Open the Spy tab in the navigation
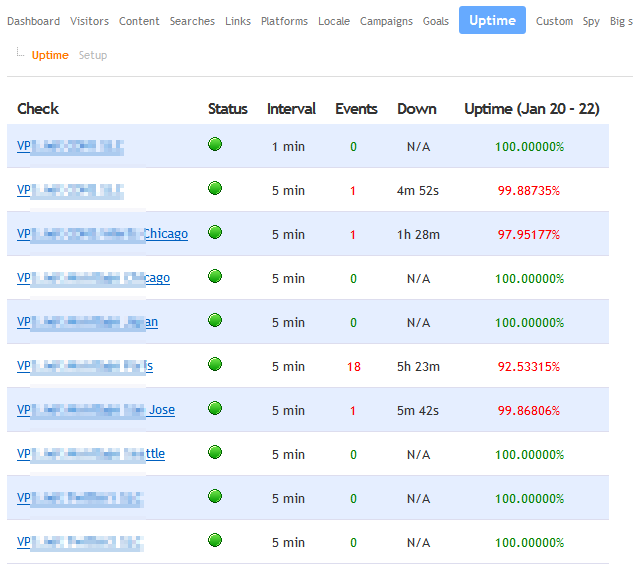 coord(592,21)
